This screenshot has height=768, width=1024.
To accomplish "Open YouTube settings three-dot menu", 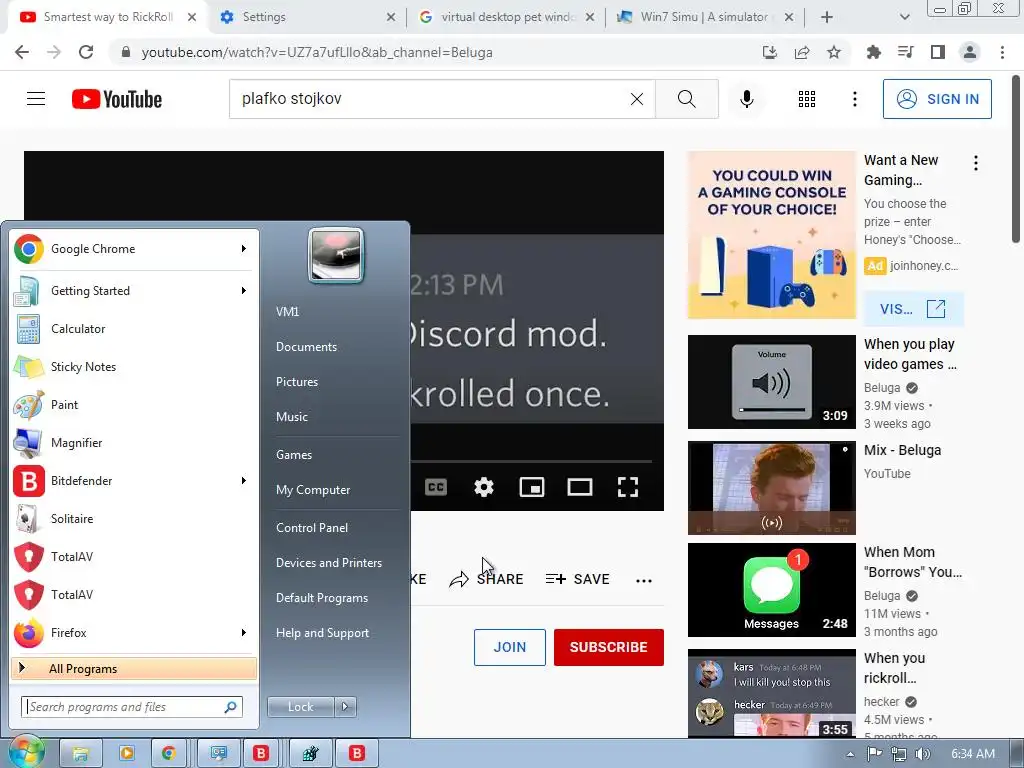I will point(854,99).
